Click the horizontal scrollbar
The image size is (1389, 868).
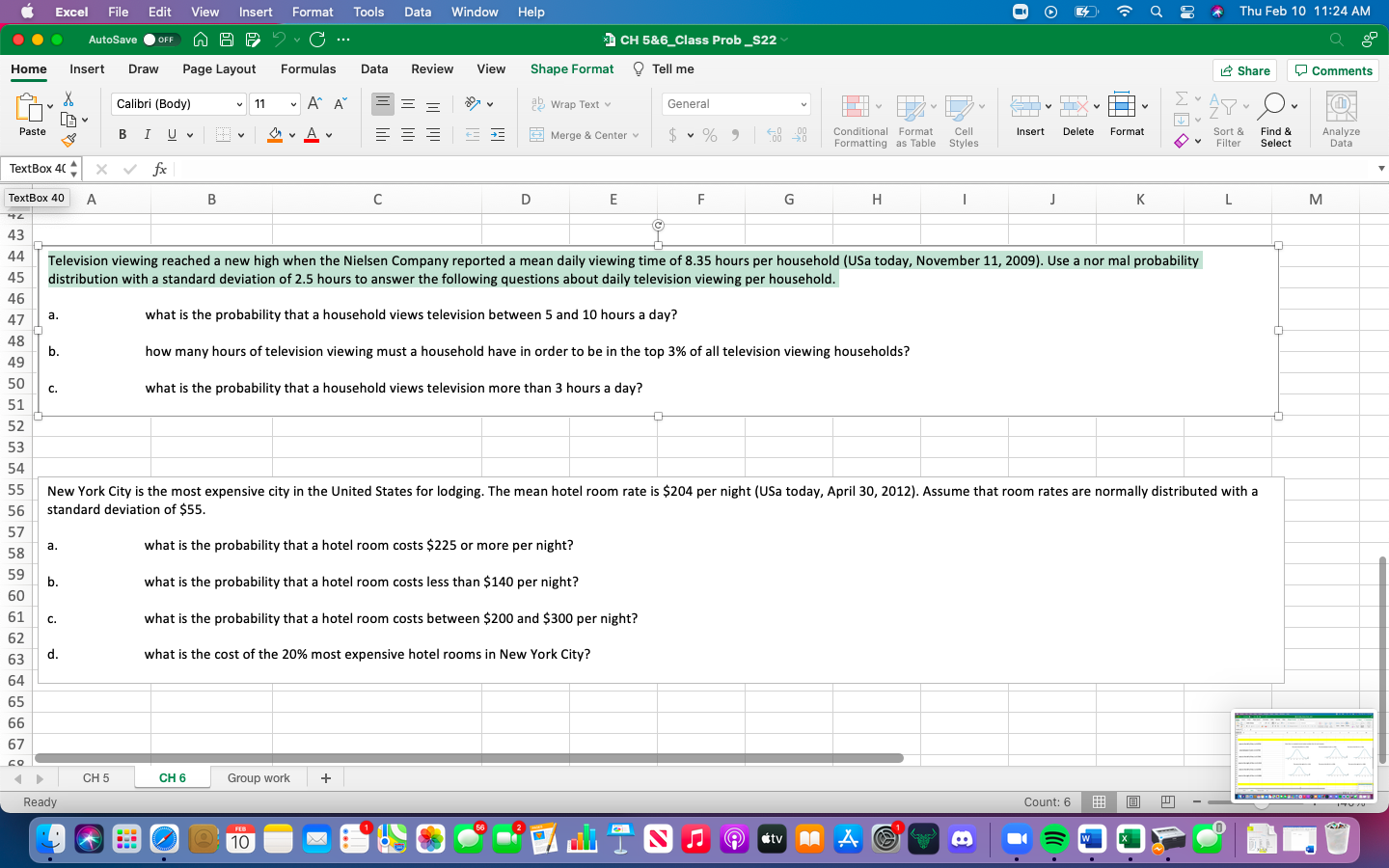[469, 758]
